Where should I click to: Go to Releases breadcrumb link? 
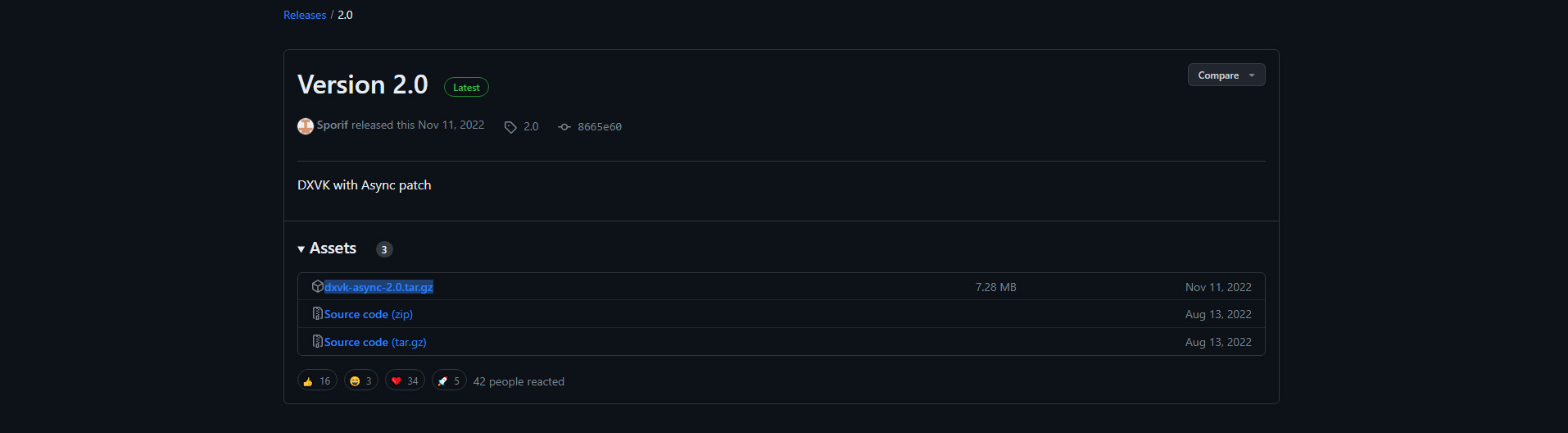coord(305,15)
